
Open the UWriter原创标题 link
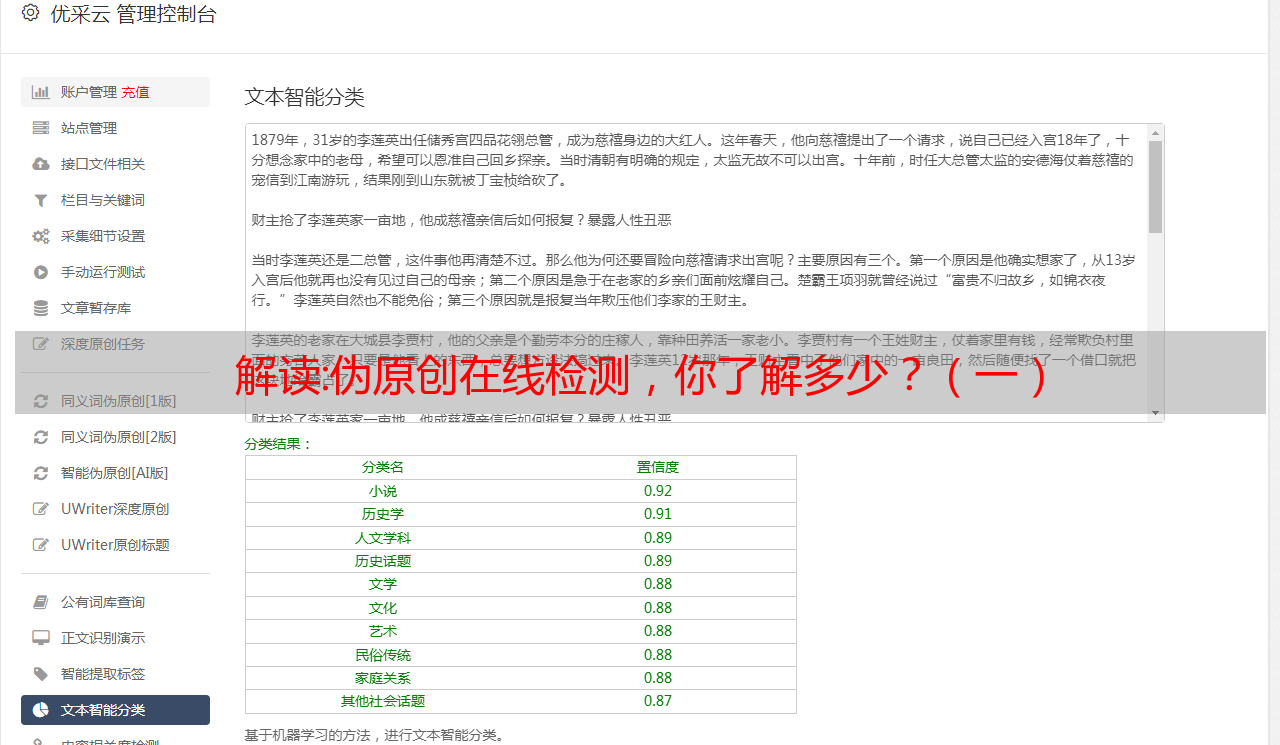pos(114,545)
